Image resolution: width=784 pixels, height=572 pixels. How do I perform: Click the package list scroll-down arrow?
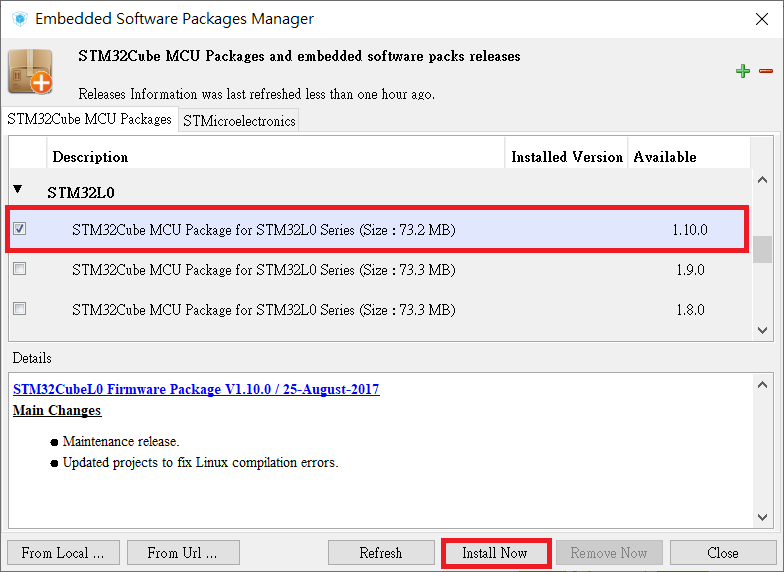[x=762, y=330]
